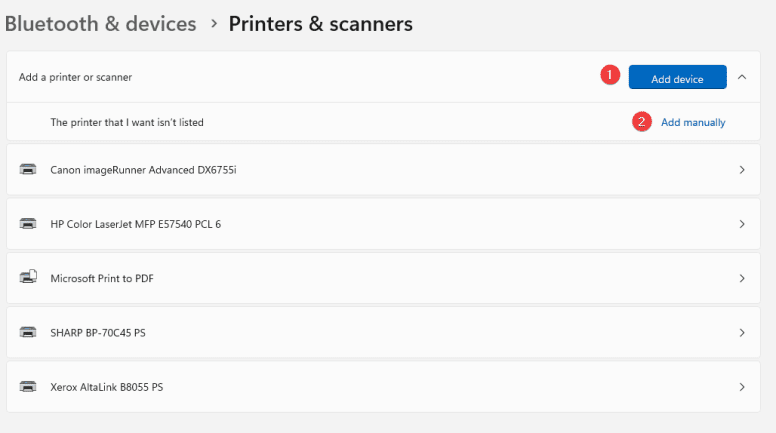The image size is (776, 433).
Task: Click the Microsoft Print to PDF icon
Action: point(28,278)
